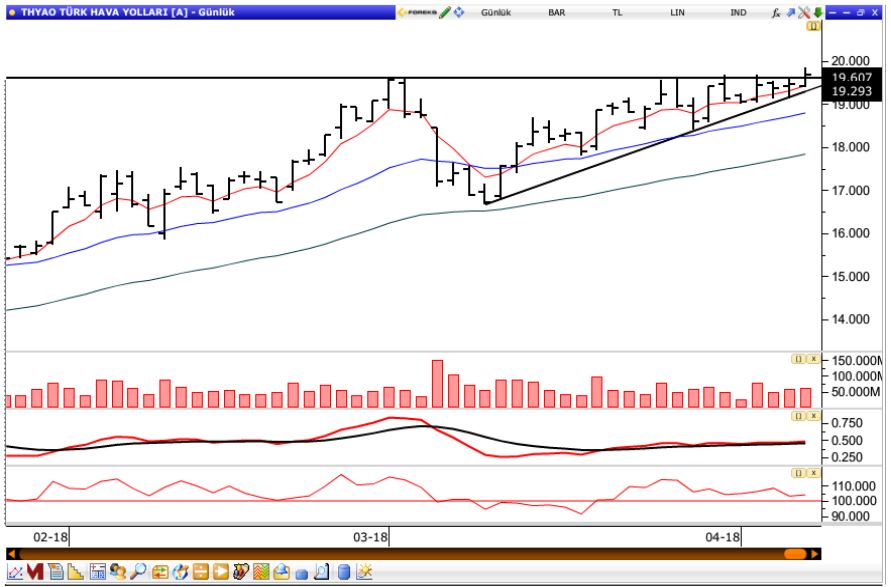This screenshot has width=891, height=587.
Task: Click the orange divide symbol icon
Action: pyautogui.click(x=201, y=572)
